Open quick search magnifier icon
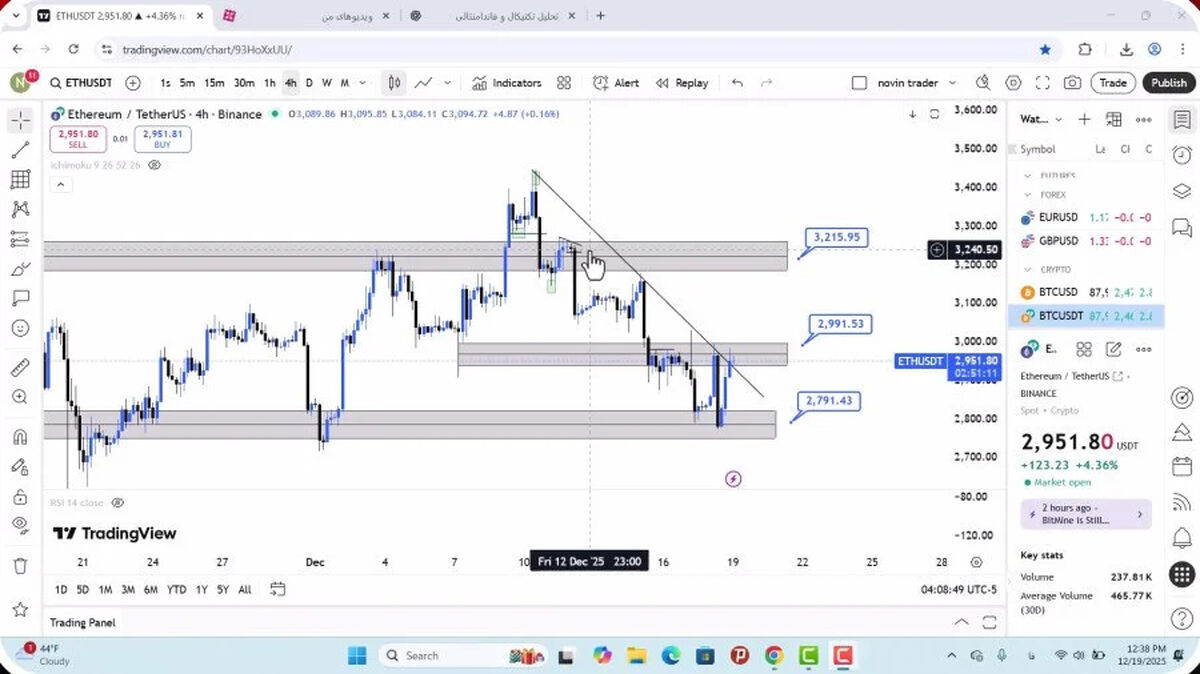Viewport: 1200px width, 674px height. (x=983, y=83)
